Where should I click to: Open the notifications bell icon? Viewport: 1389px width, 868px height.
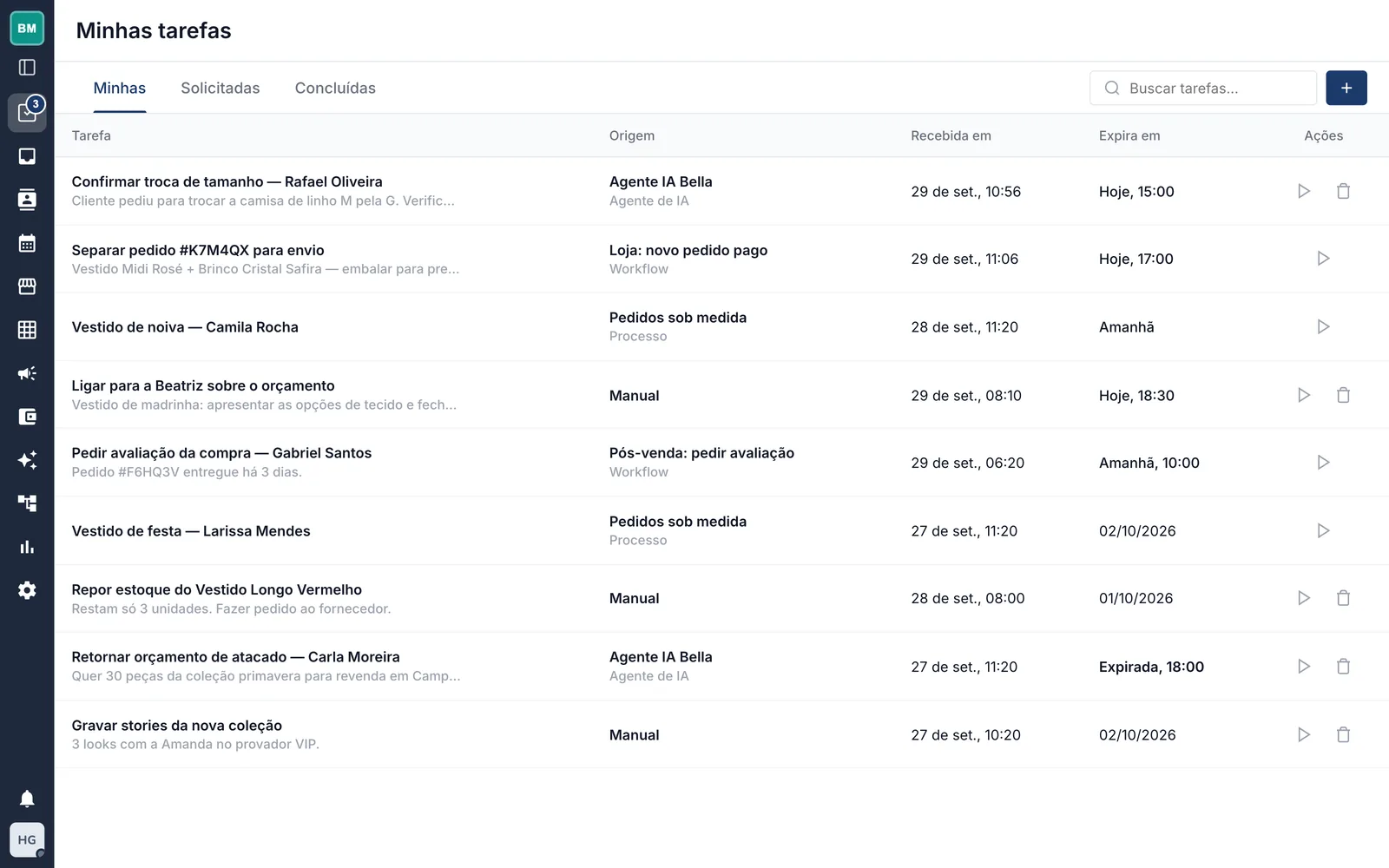pos(27,799)
